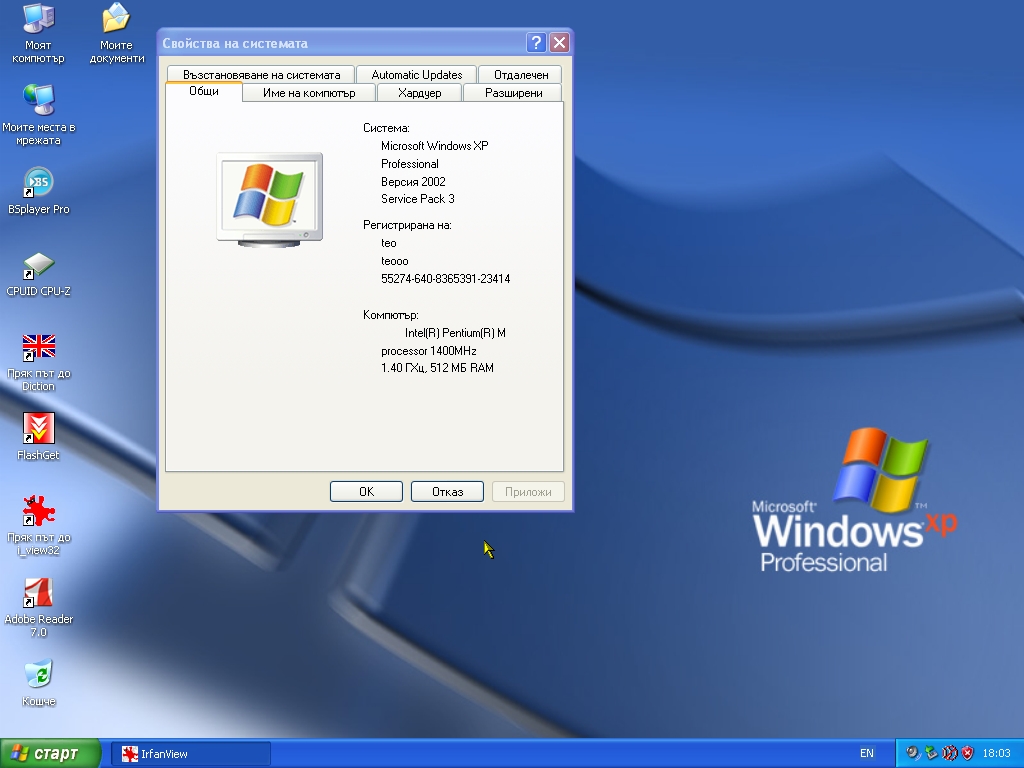Click the Система: label

coord(386,128)
